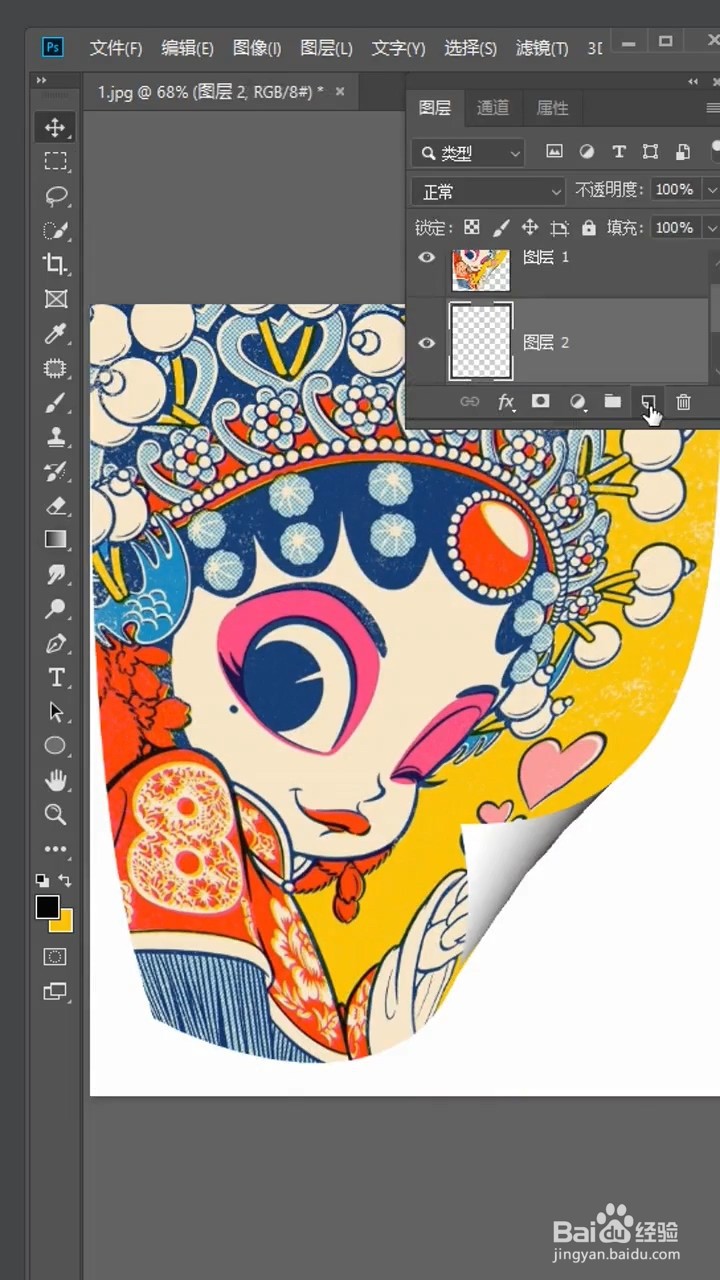Open the 图层(L) menu
Viewport: 720px width, 1280px height.
(x=326, y=48)
